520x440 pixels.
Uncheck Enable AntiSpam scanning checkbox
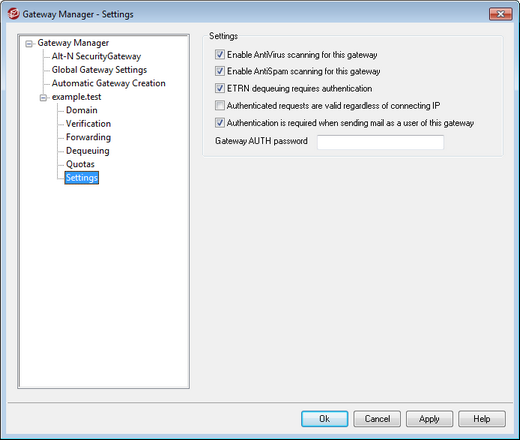[220, 71]
